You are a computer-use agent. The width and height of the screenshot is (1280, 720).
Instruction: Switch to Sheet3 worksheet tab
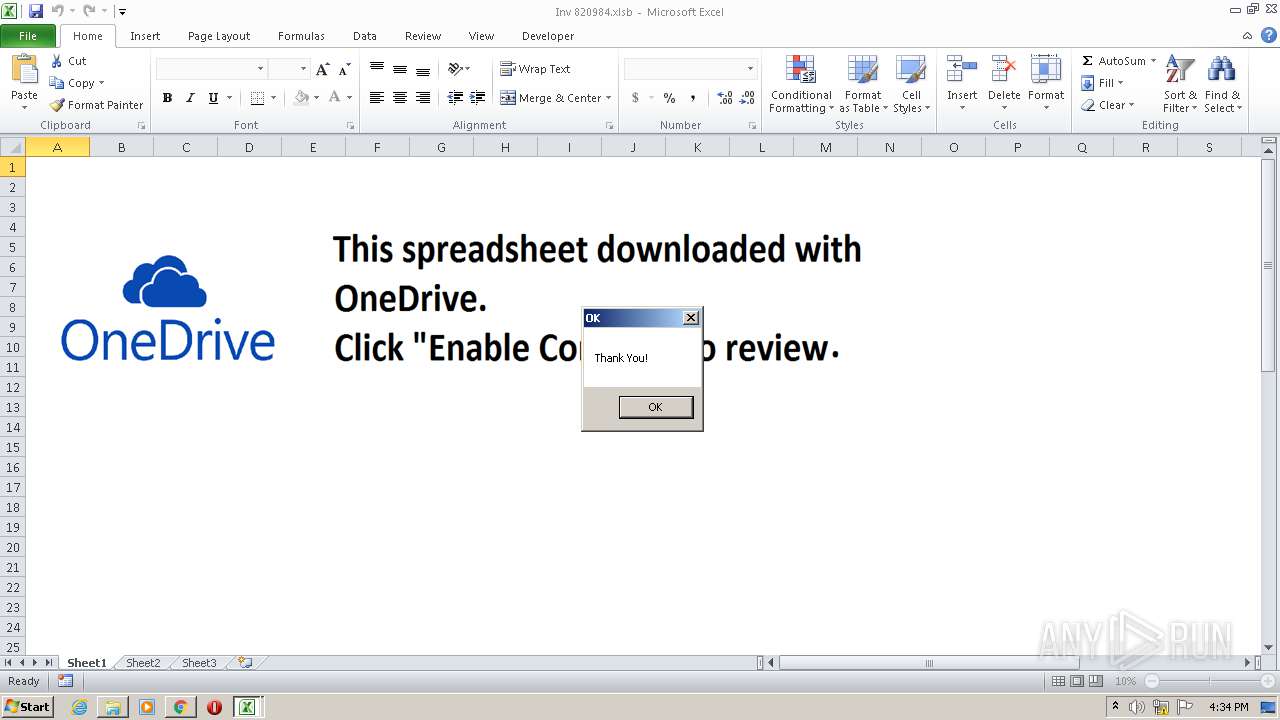(x=198, y=663)
